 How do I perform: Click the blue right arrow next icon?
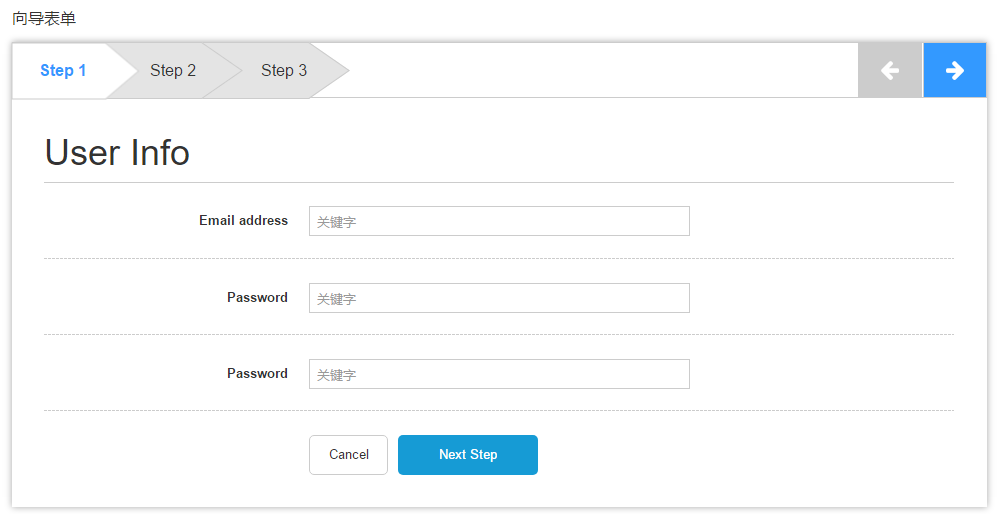pyautogui.click(x=954, y=70)
